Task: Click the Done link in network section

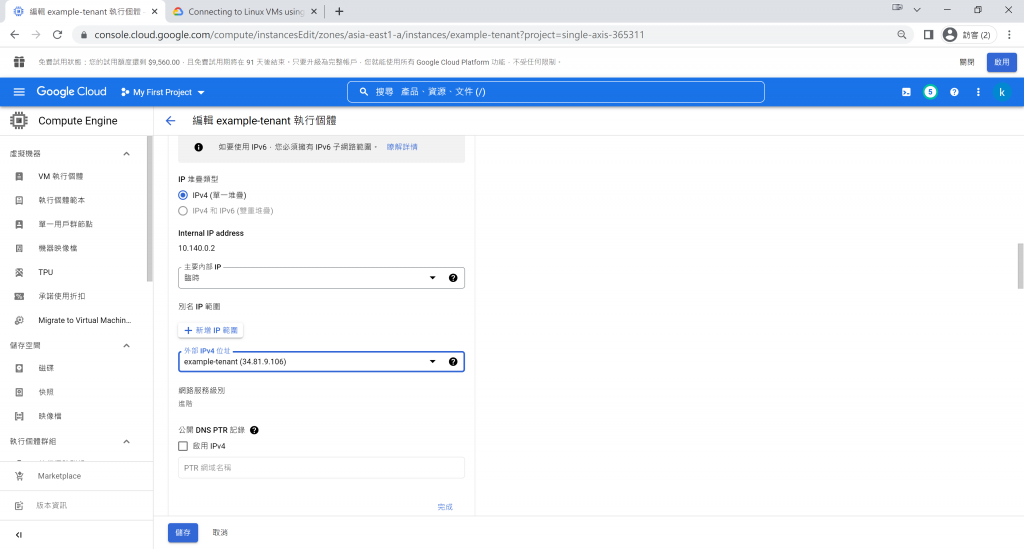Action: (445, 507)
